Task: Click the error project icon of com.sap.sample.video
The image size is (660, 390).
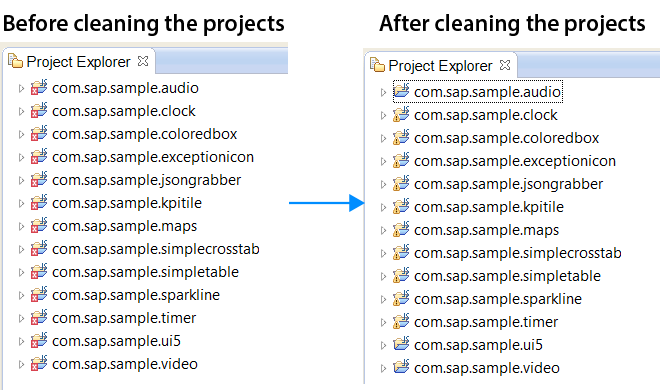Action: (39, 363)
